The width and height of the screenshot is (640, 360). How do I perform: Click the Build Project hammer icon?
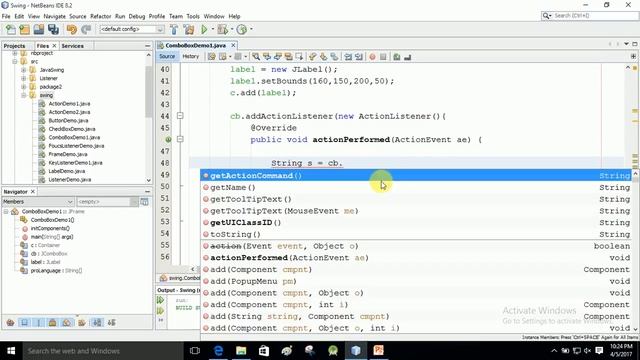tap(174, 29)
